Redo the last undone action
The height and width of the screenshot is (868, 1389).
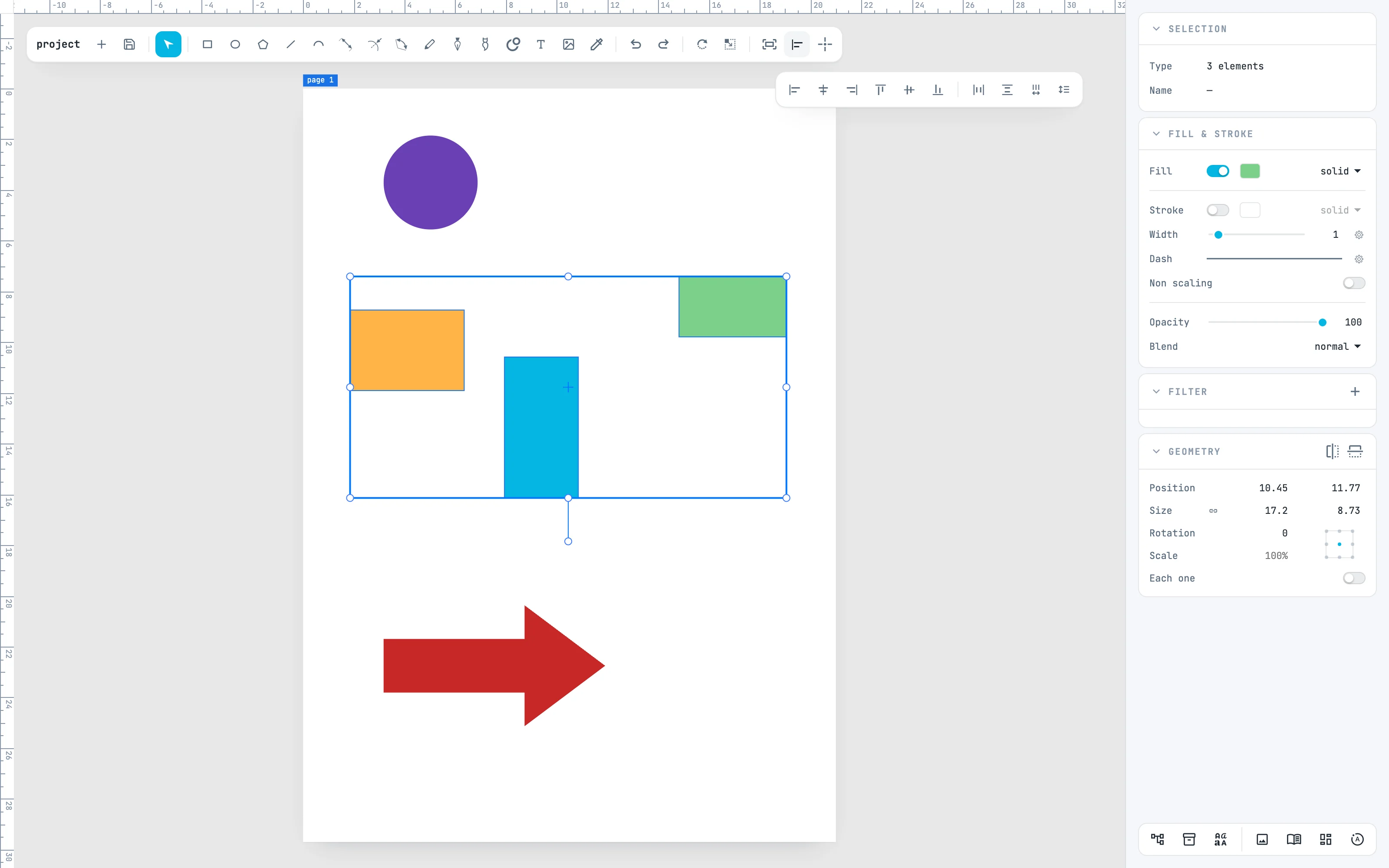tap(664, 44)
